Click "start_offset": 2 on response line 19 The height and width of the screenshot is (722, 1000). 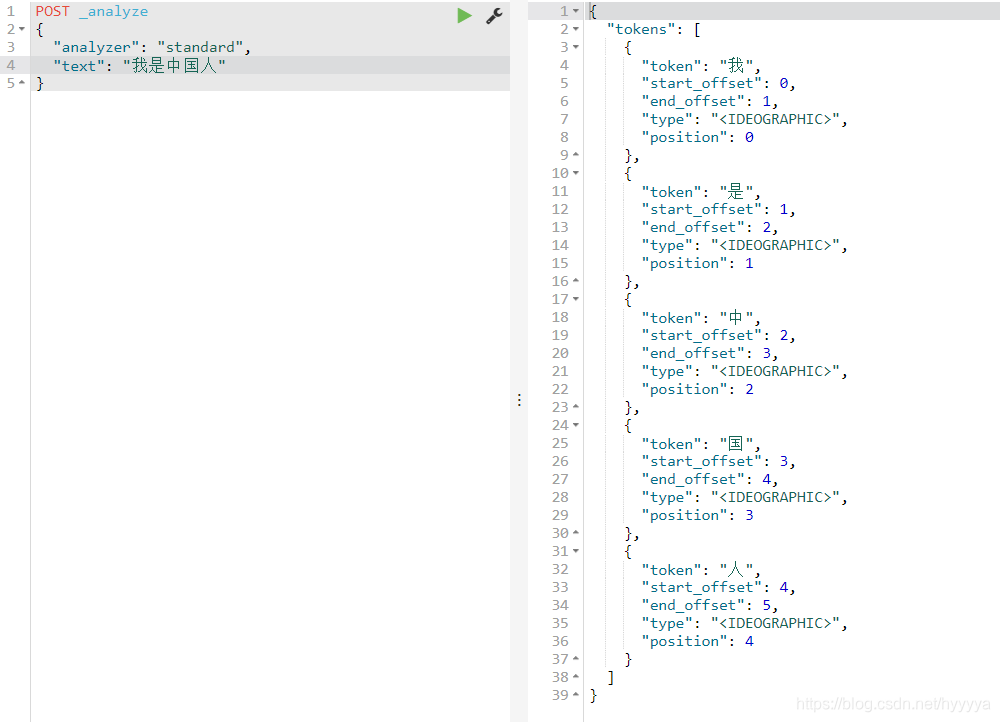point(718,335)
